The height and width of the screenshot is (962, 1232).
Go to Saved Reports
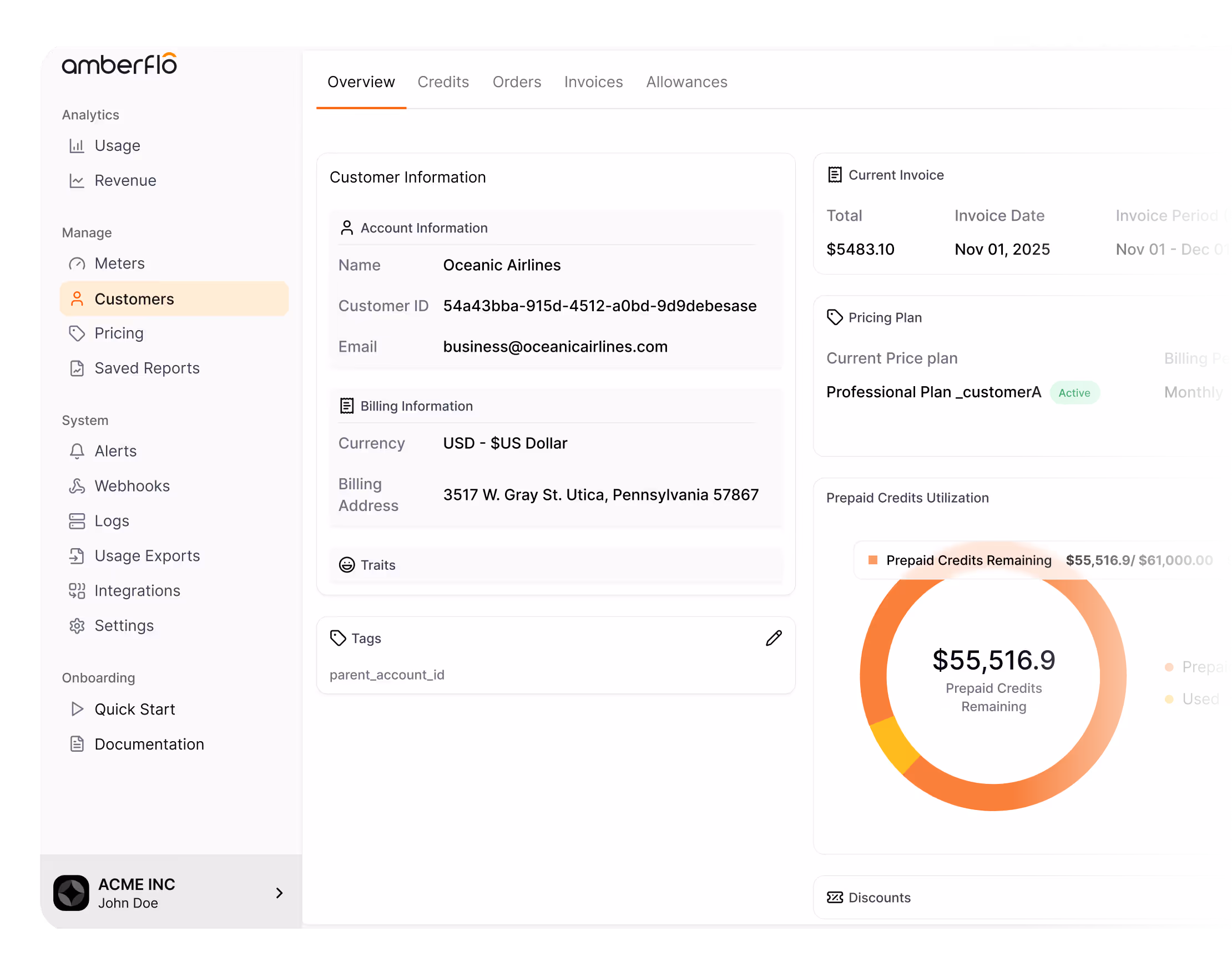tap(147, 368)
